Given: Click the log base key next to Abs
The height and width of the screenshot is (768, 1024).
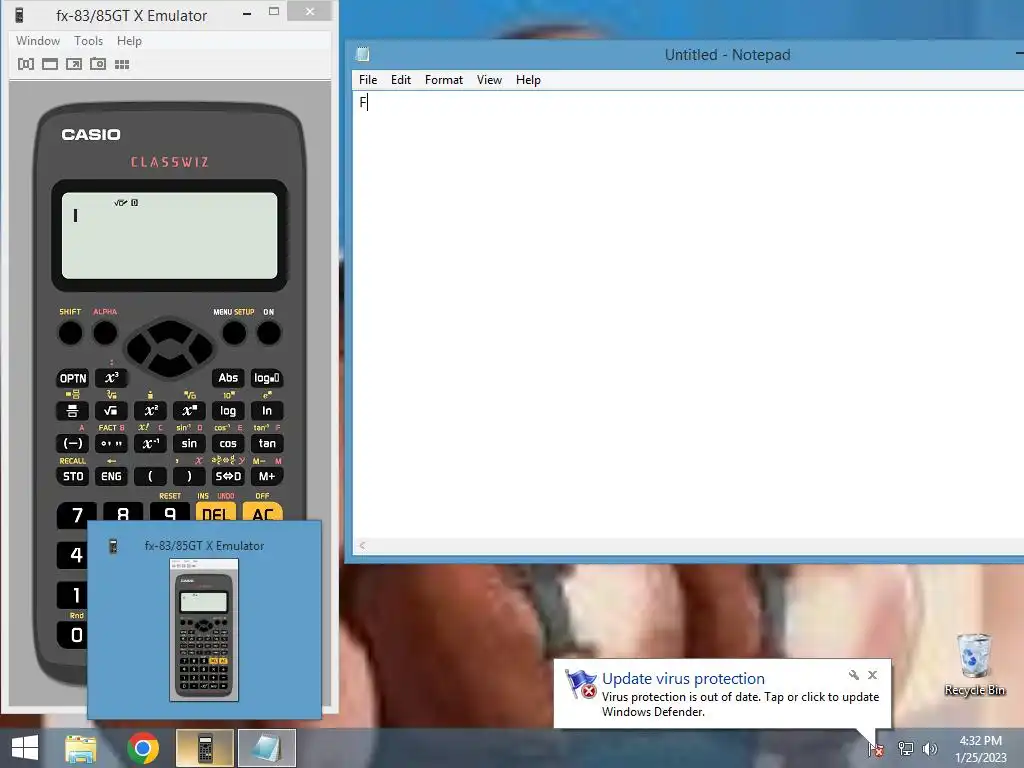Looking at the screenshot, I should point(266,378).
